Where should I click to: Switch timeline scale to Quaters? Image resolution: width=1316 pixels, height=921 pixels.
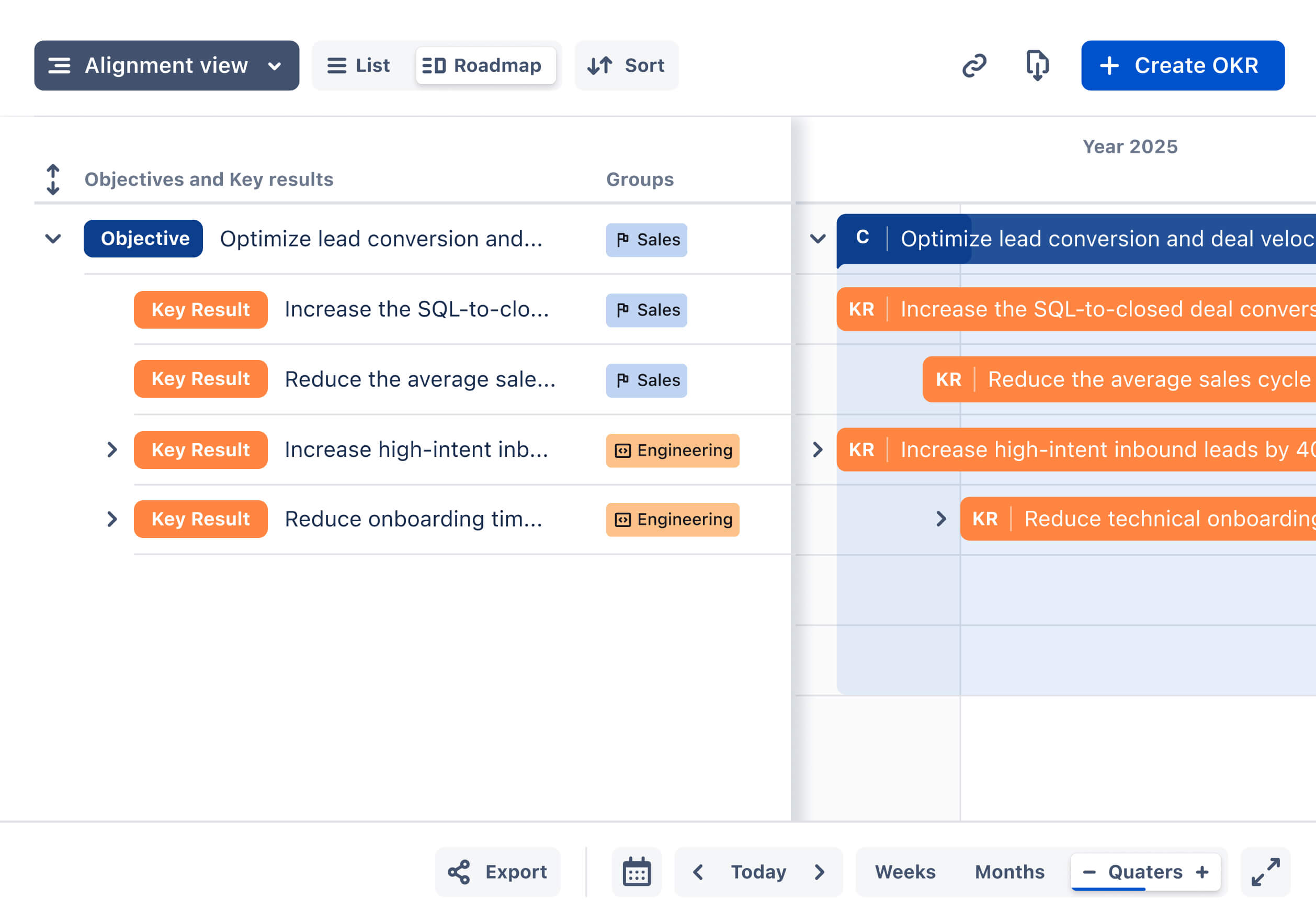pos(1145,872)
